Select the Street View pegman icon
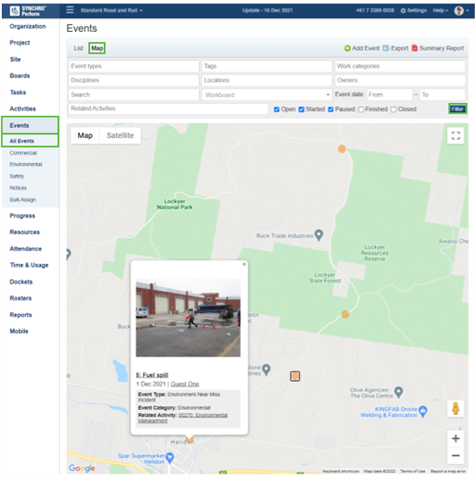This screenshot has height=479, width=475. pos(456,408)
